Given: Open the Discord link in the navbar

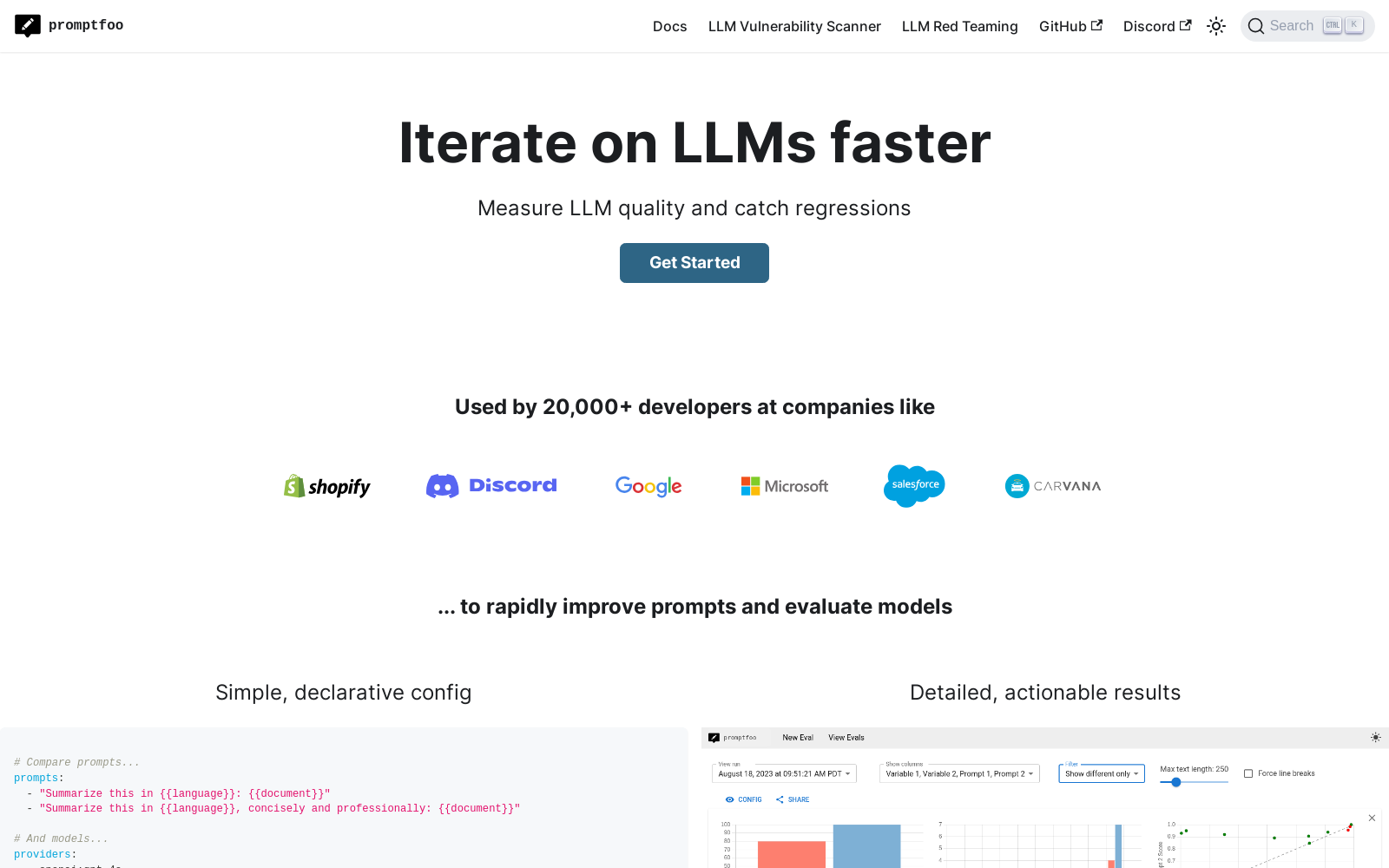Looking at the screenshot, I should coord(1157,26).
